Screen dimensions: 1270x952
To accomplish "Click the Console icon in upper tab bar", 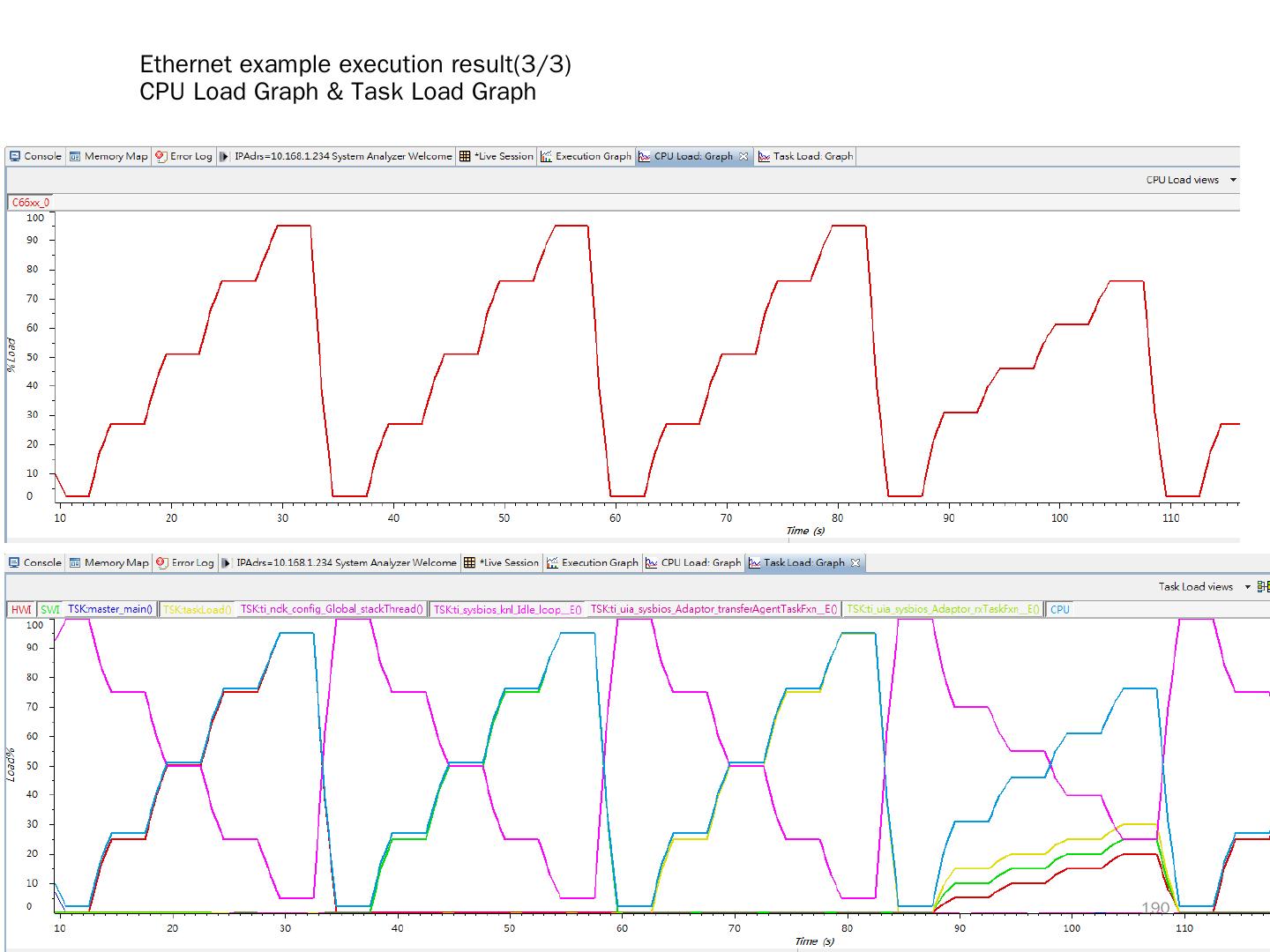I will pos(15,156).
